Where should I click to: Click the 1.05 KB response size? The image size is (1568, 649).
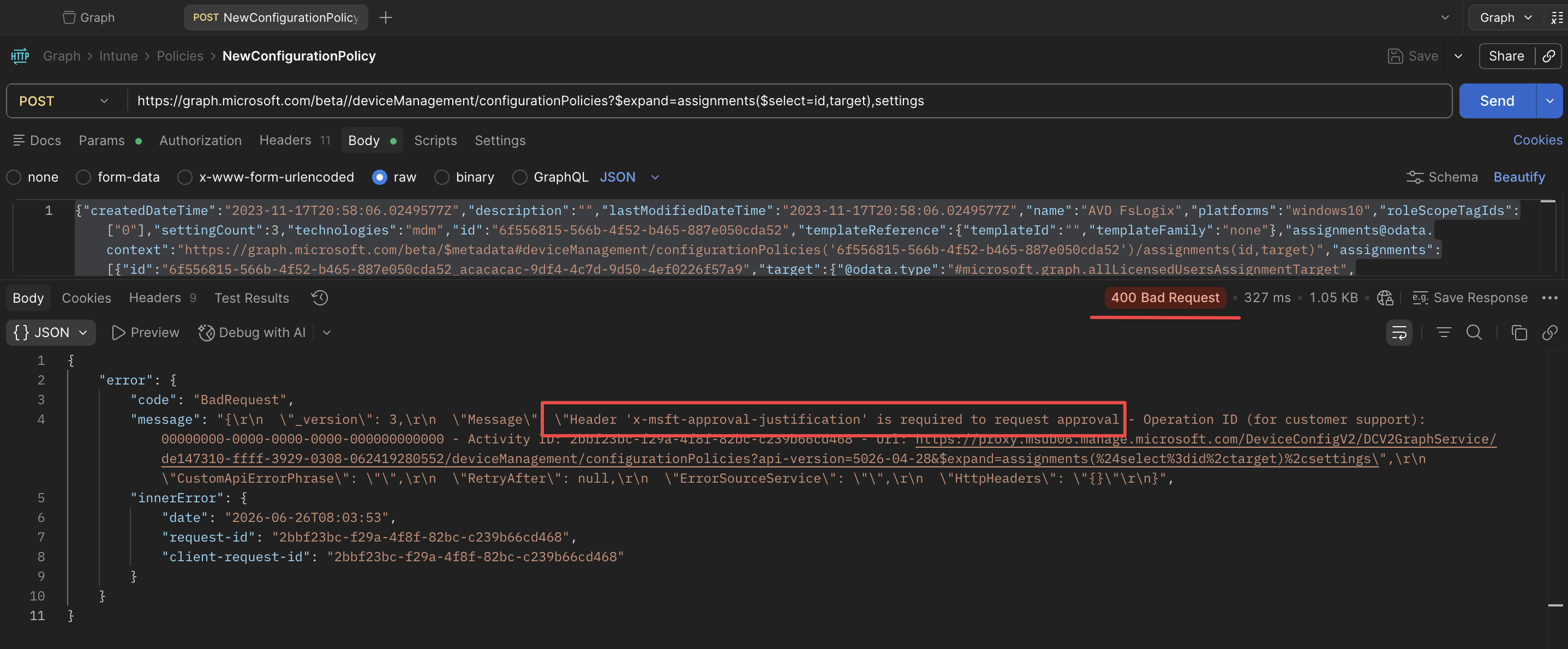(1333, 297)
